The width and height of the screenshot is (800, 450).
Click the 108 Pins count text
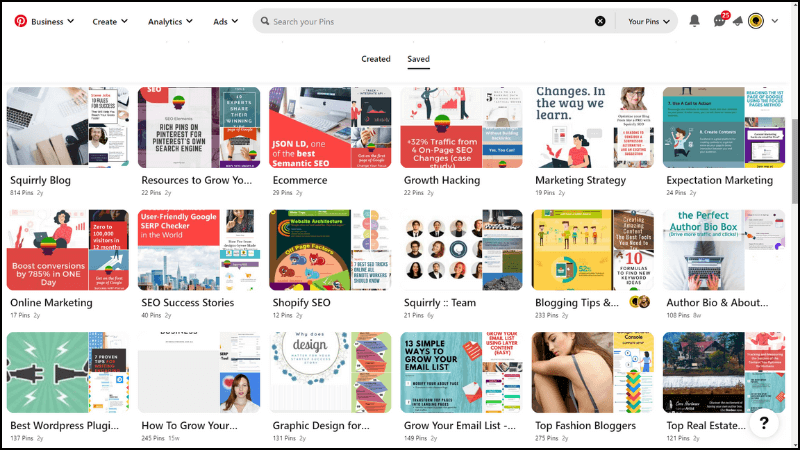tap(678, 315)
